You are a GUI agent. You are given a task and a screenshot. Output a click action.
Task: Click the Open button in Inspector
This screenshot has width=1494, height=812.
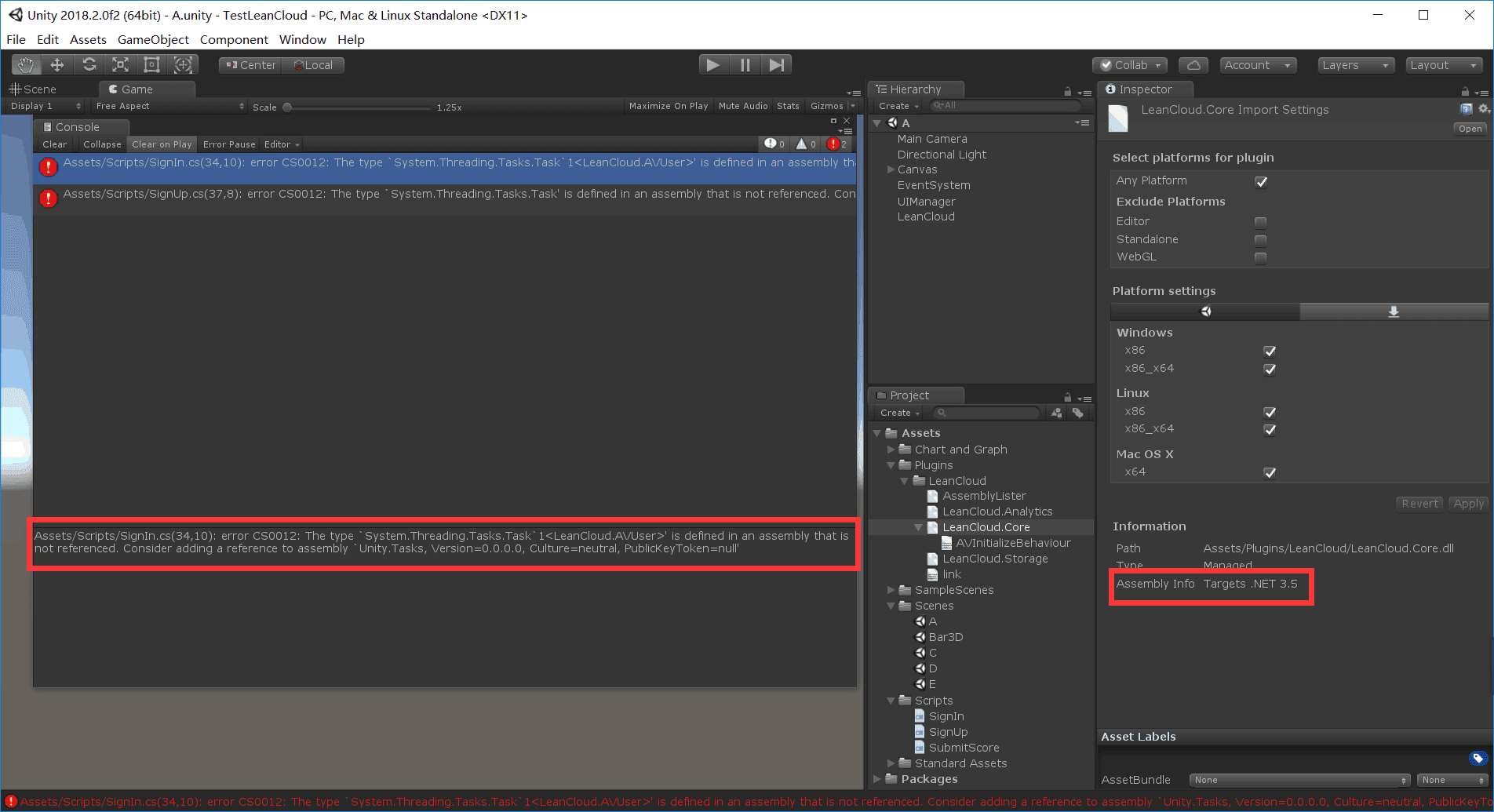1470,129
